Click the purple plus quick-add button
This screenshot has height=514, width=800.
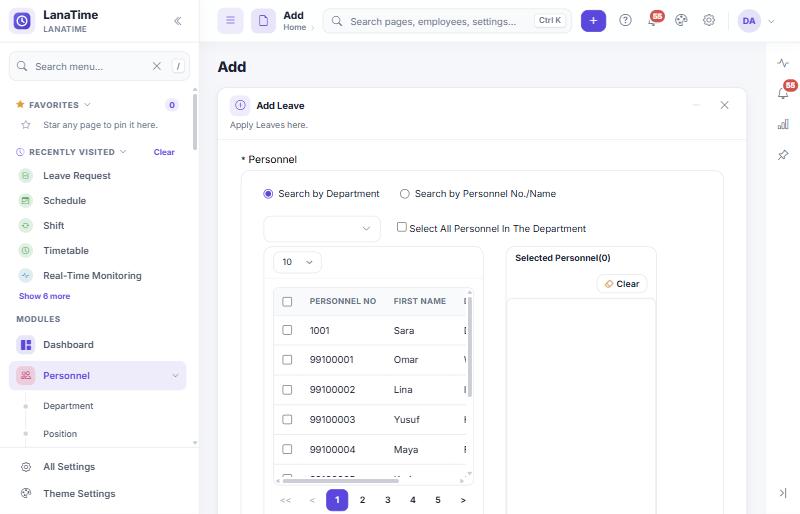pos(593,21)
